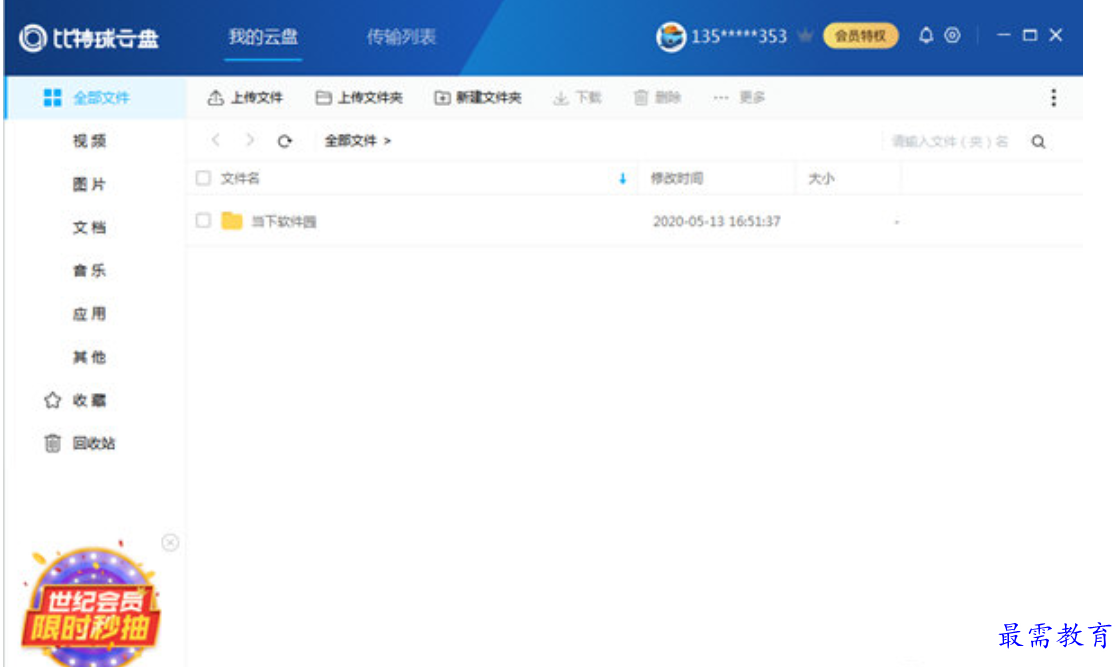Maximize the cloud disk window
This screenshot has width=1120, height=667.
coord(1029,35)
